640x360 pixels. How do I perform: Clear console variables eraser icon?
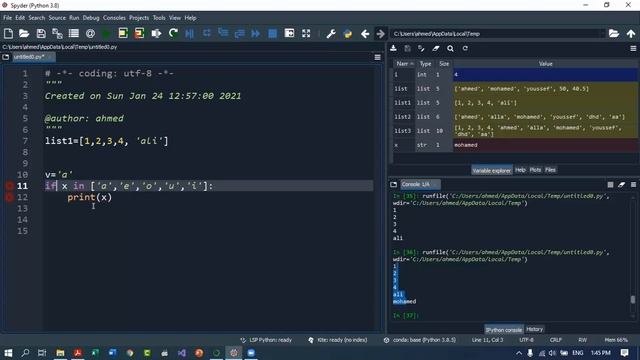(x=621, y=184)
